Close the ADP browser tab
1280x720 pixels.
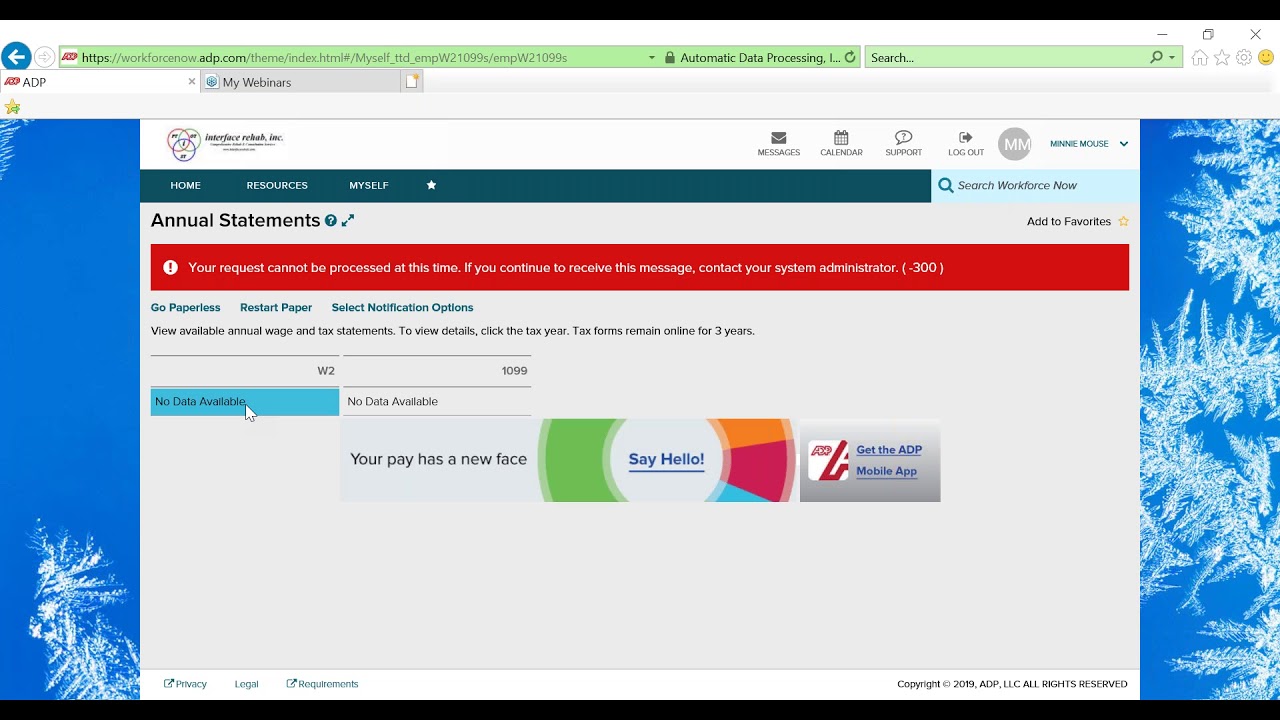tap(192, 82)
